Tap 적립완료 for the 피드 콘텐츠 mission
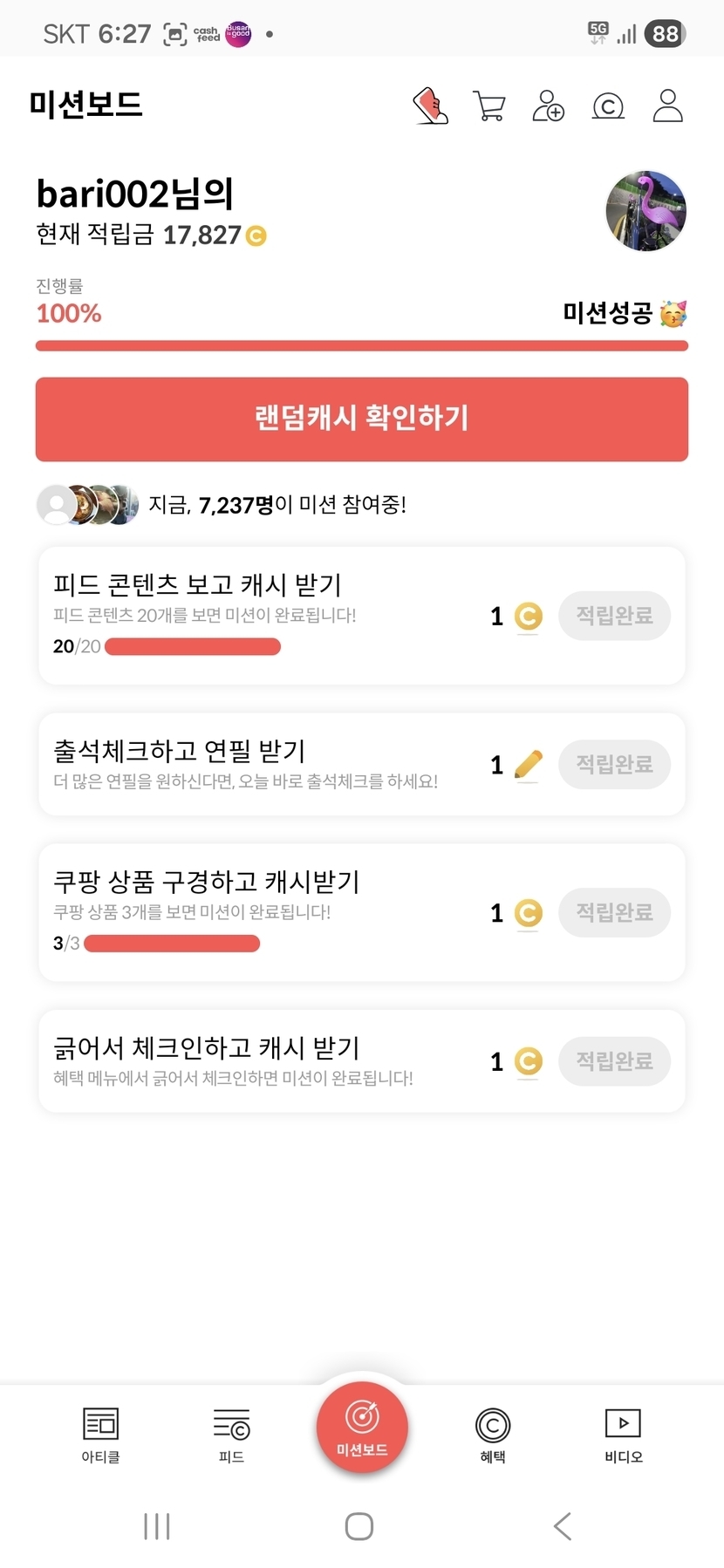 [x=614, y=616]
